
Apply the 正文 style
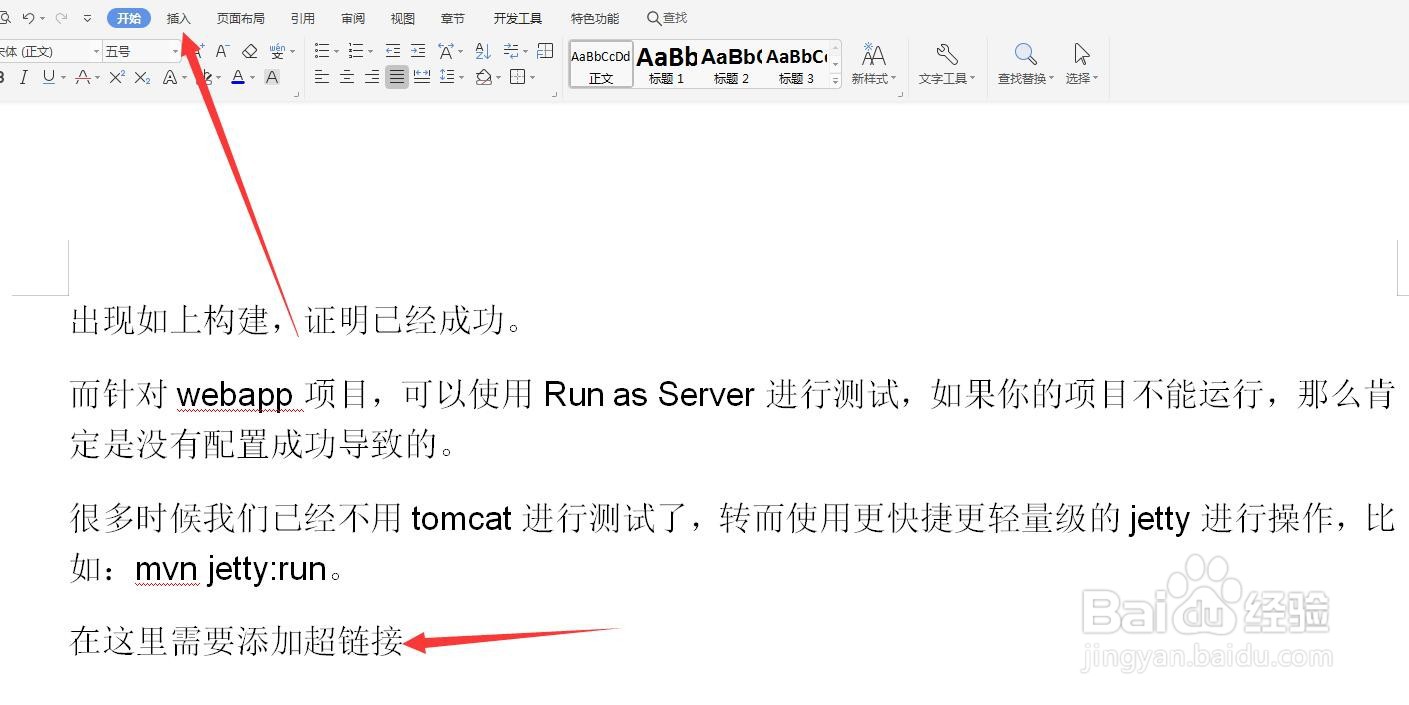click(601, 65)
